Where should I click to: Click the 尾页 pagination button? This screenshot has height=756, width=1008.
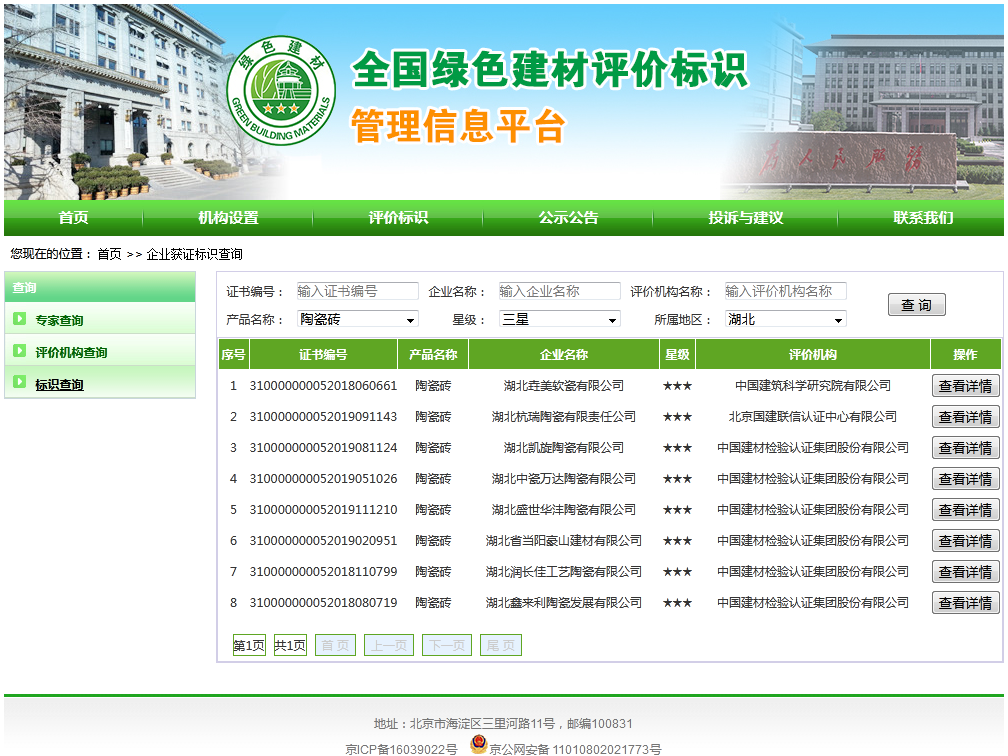click(x=500, y=646)
